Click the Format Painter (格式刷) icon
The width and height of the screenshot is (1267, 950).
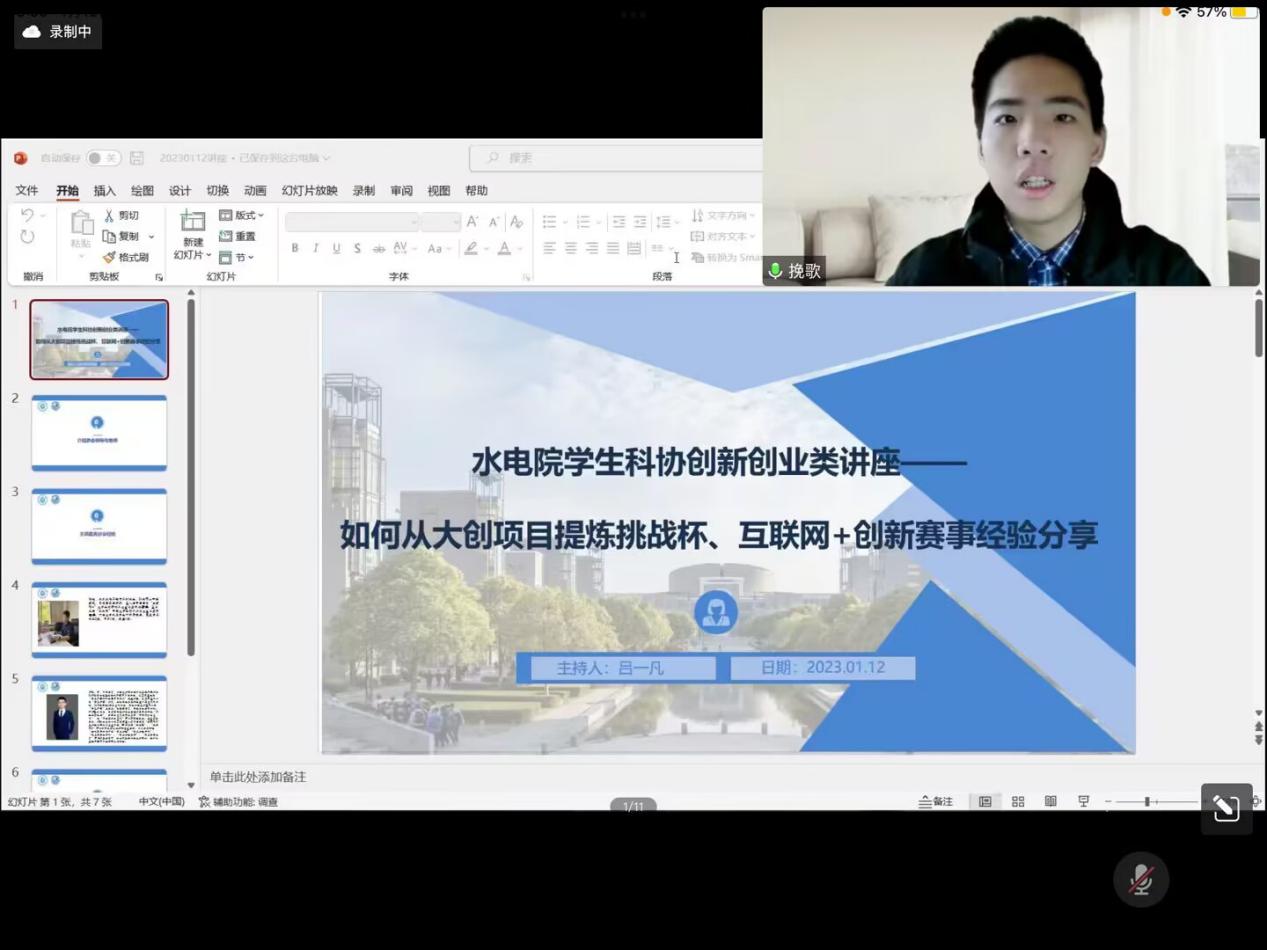pos(109,257)
